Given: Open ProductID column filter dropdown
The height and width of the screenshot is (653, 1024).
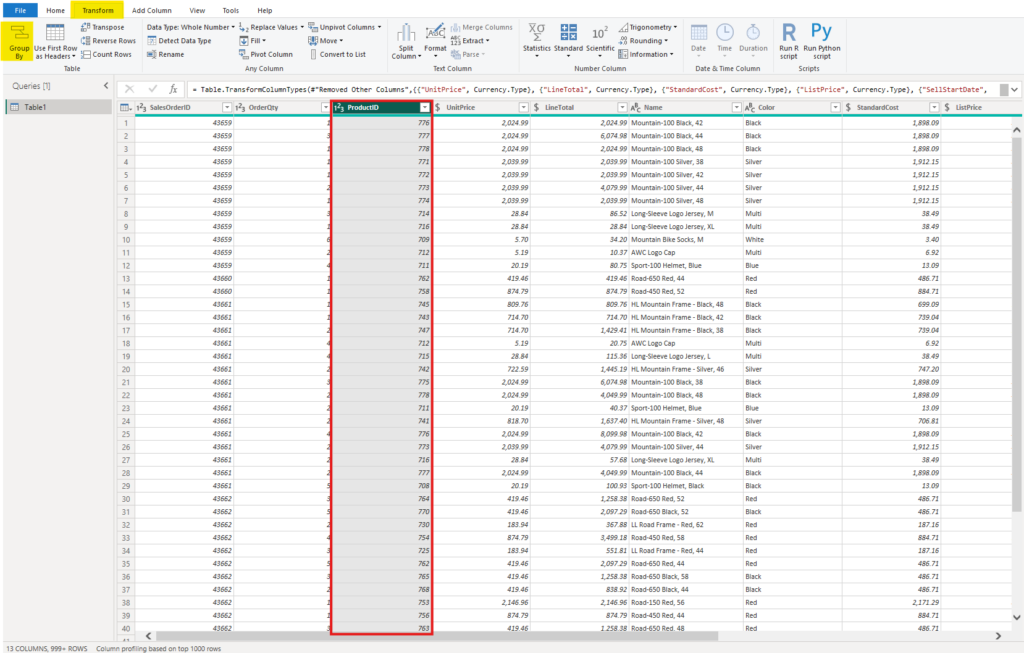Looking at the screenshot, I should tap(424, 107).
